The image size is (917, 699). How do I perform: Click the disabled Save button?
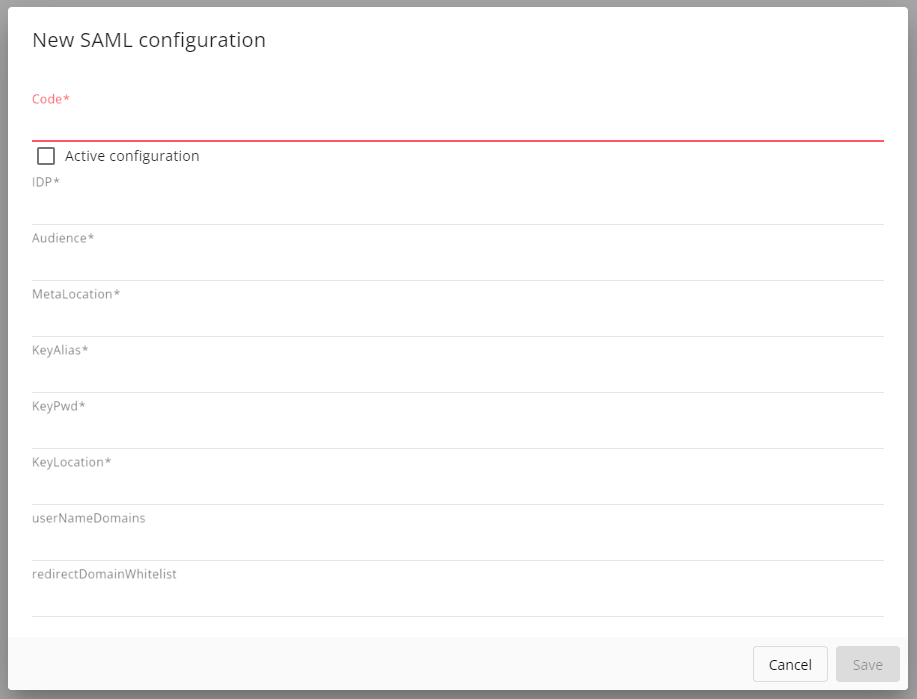[867, 664]
